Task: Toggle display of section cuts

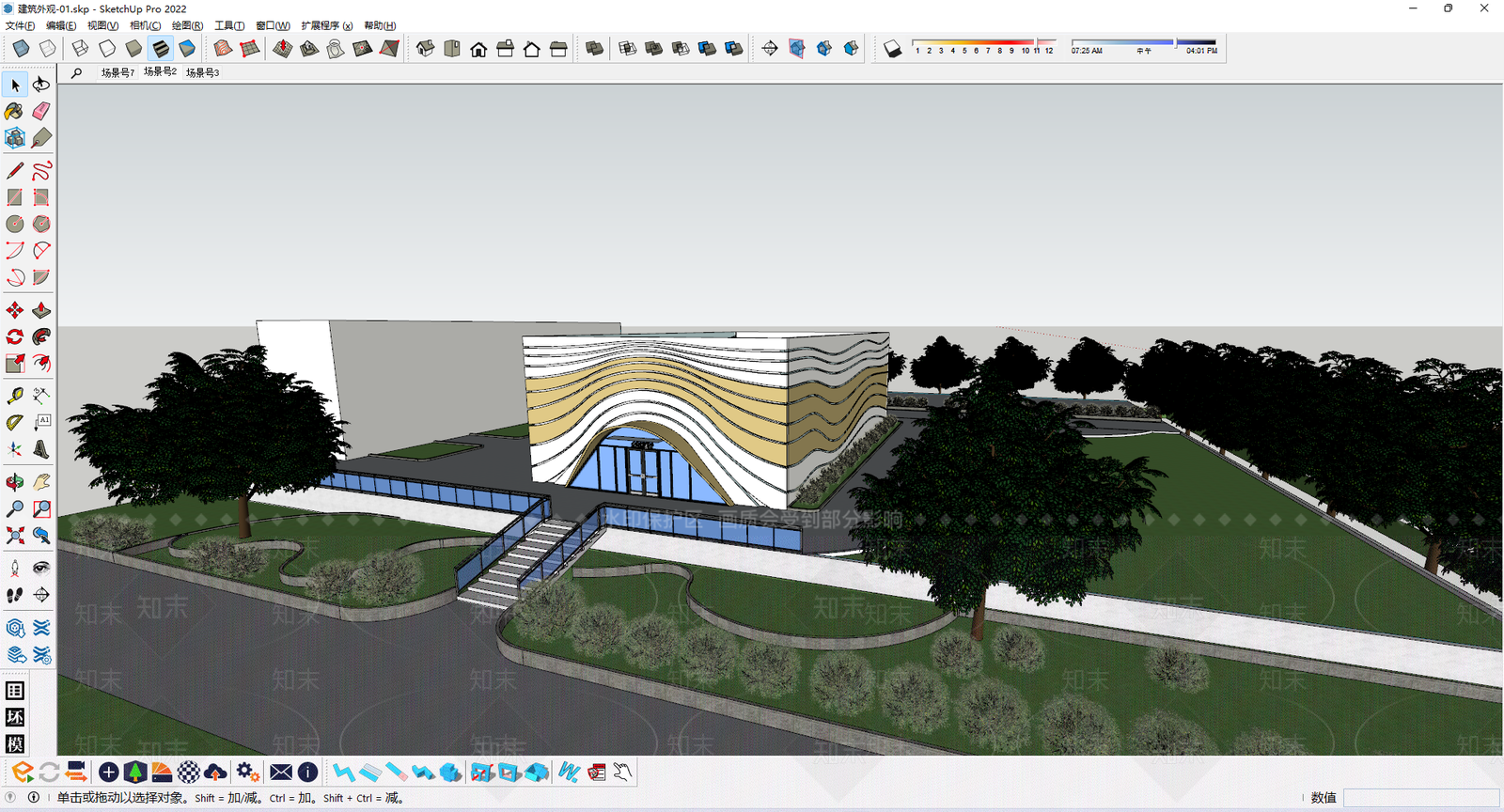Action: (823, 49)
